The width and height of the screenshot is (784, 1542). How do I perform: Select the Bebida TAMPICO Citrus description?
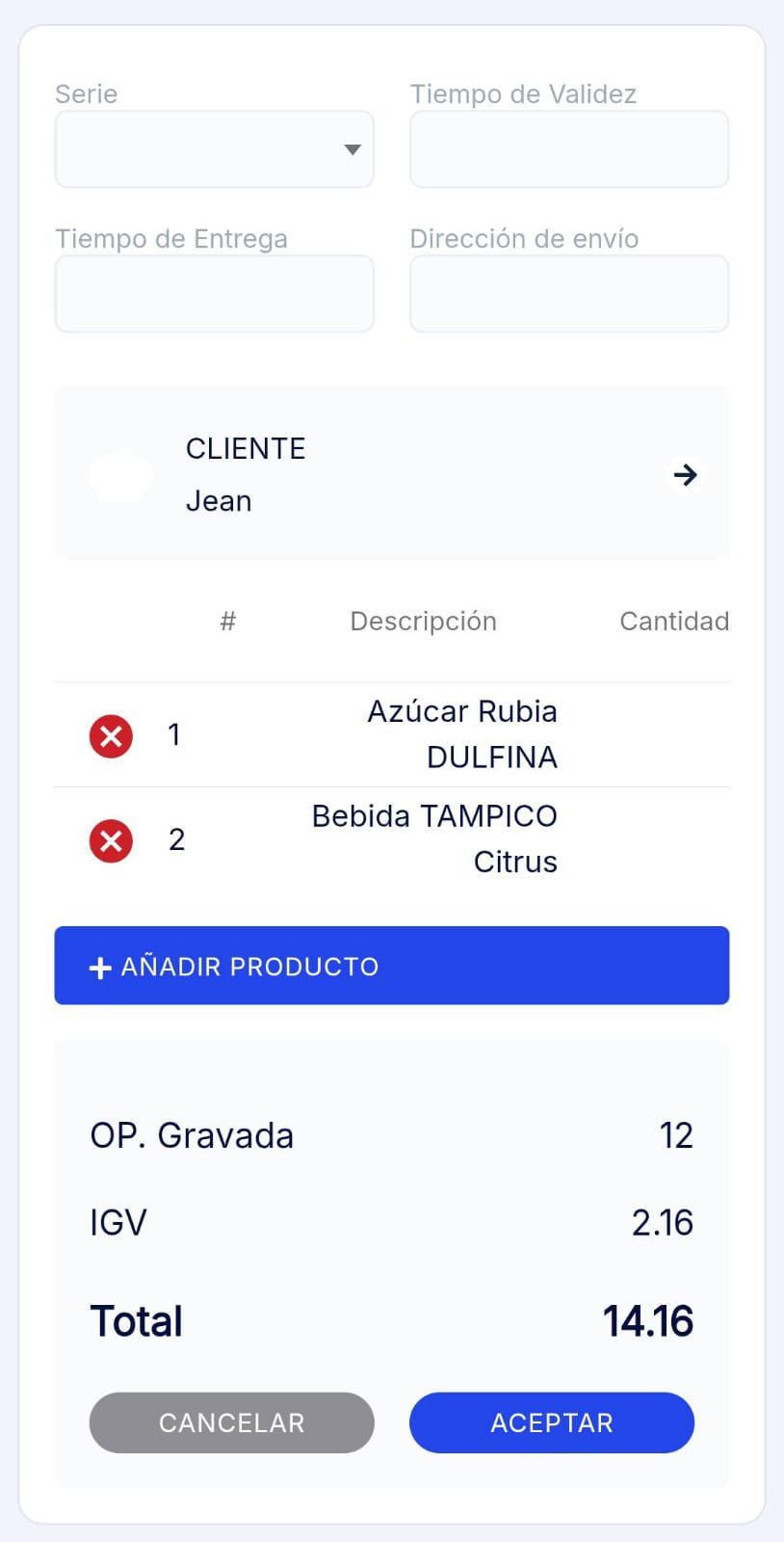click(x=435, y=838)
